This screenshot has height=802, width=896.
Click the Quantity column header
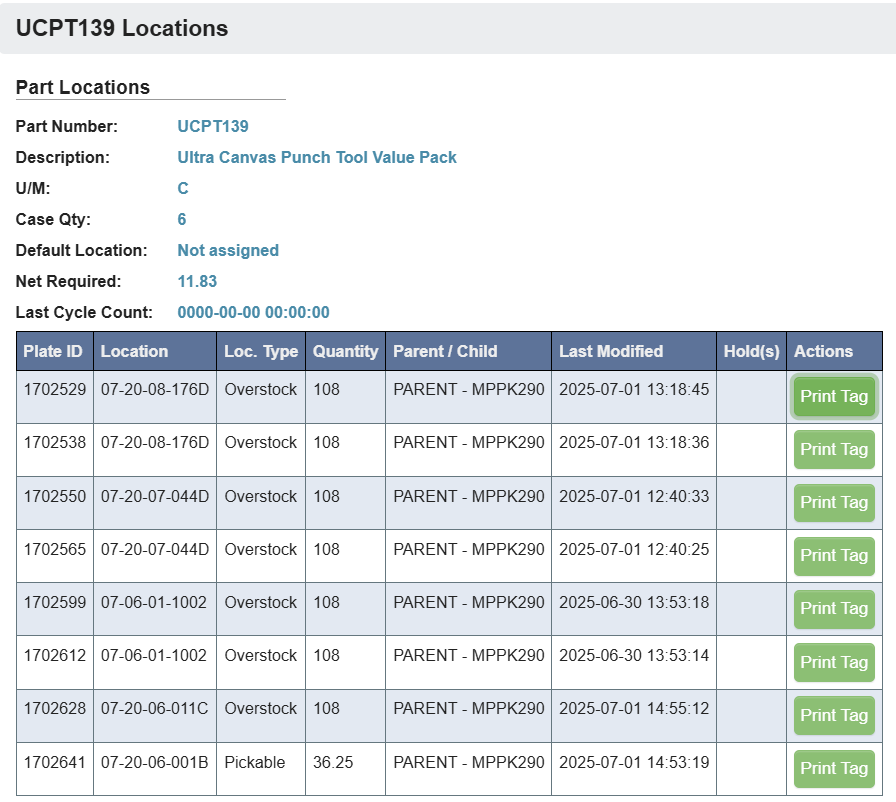coord(345,351)
